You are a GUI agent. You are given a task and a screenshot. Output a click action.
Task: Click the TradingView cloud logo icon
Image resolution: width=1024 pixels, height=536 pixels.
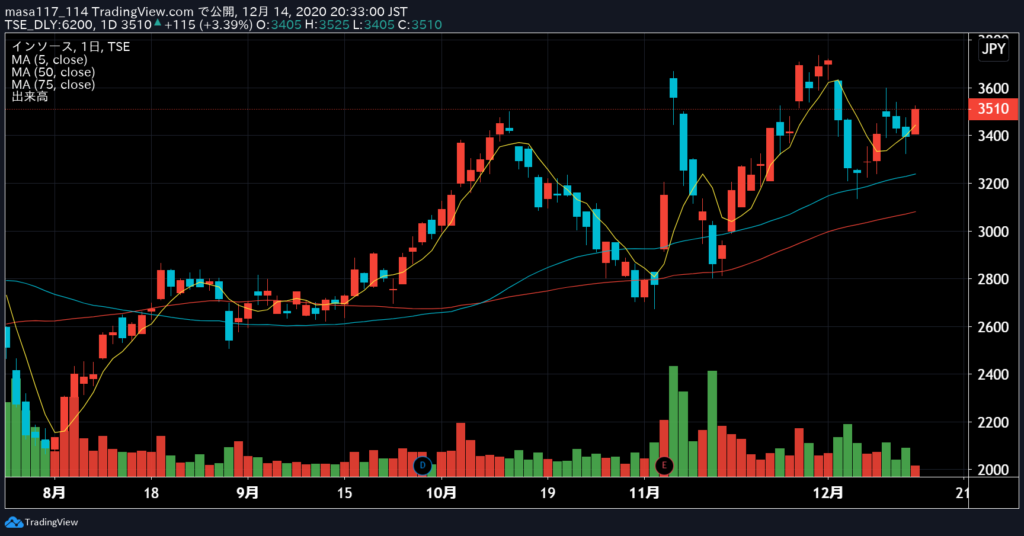(13, 522)
